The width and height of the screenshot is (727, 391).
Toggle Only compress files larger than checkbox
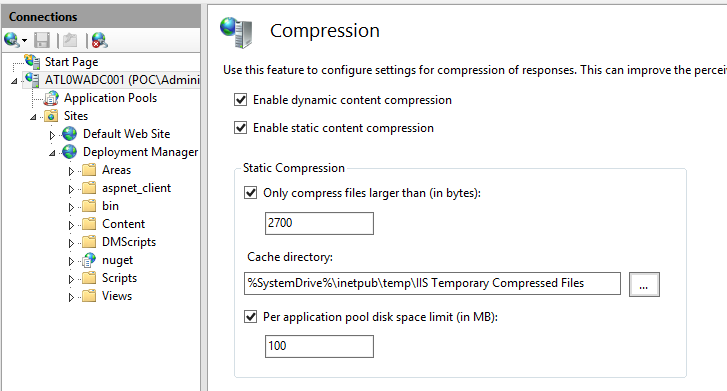tap(251, 192)
